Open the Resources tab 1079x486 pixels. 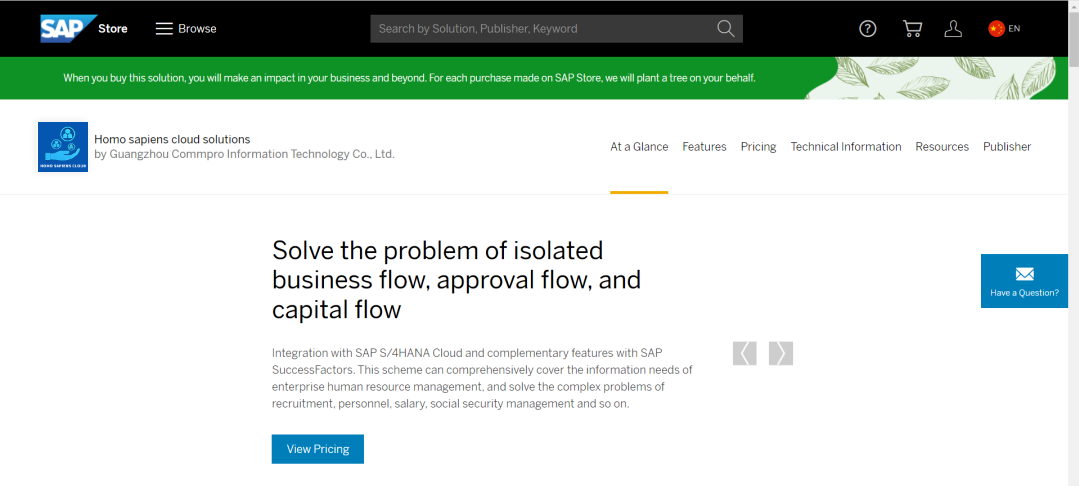click(x=942, y=147)
